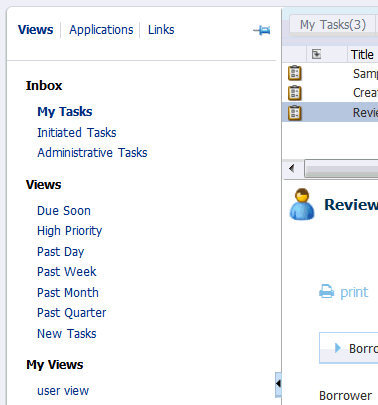
Task: Open the user view under My Views
Action: 63,391
